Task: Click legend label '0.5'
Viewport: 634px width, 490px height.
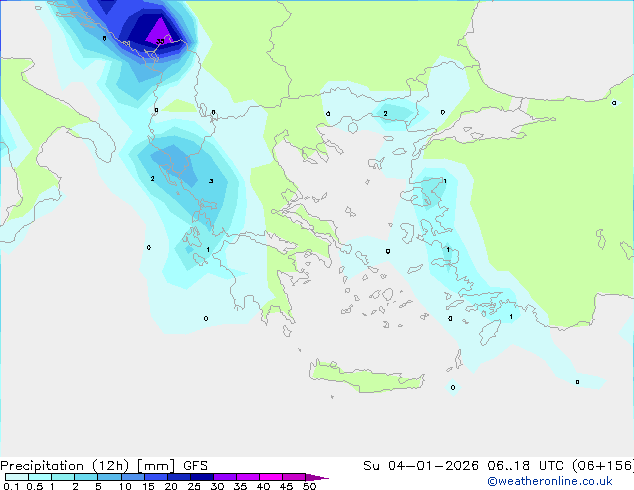Action: 35,486
